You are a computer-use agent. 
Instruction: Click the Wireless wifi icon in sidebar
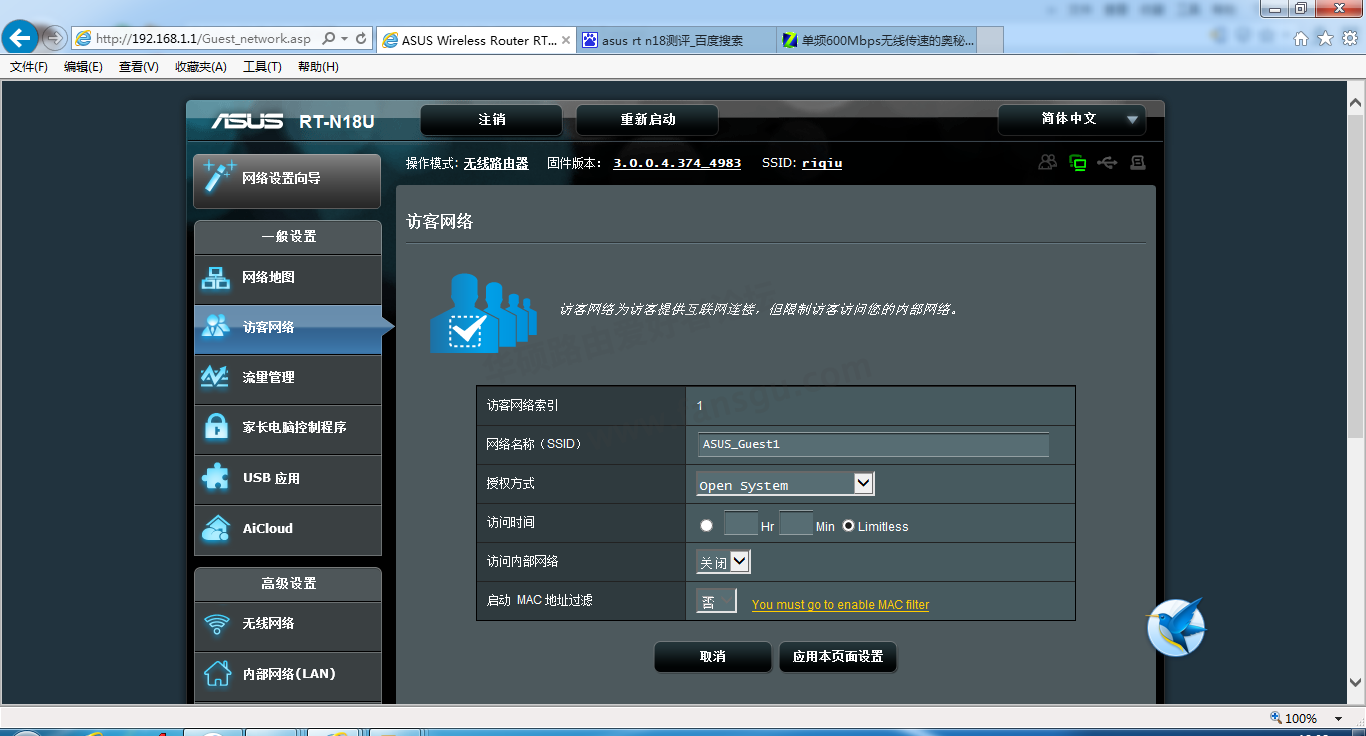[x=216, y=624]
